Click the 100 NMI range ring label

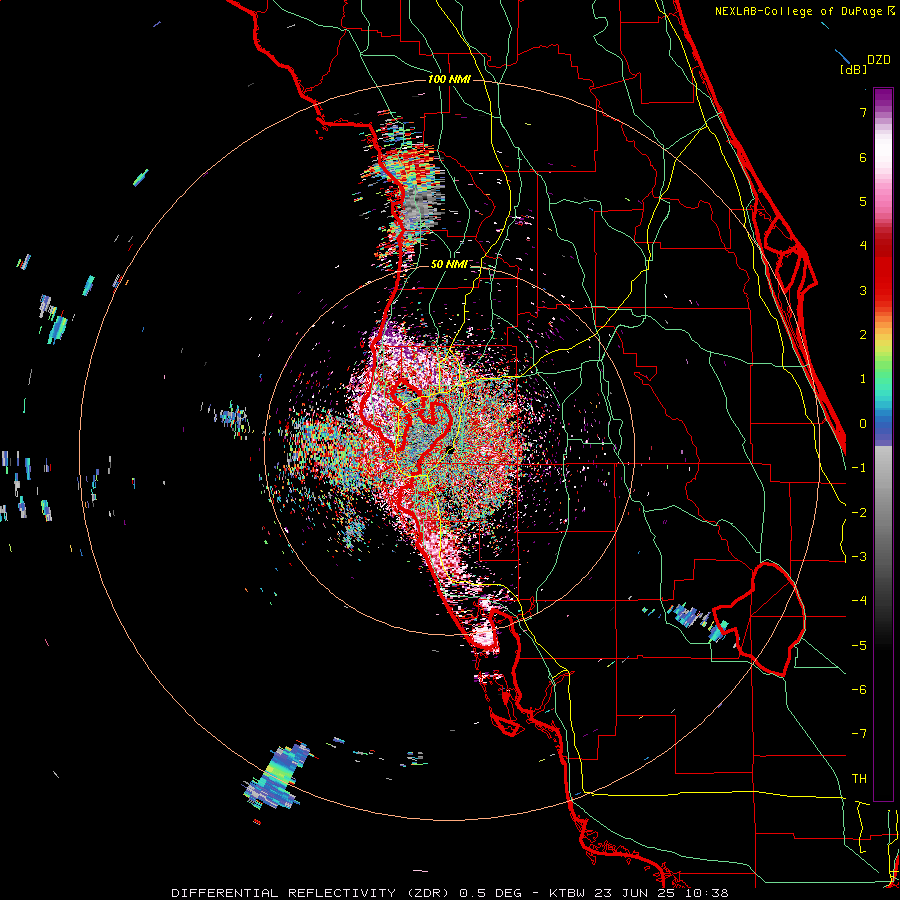[449, 79]
